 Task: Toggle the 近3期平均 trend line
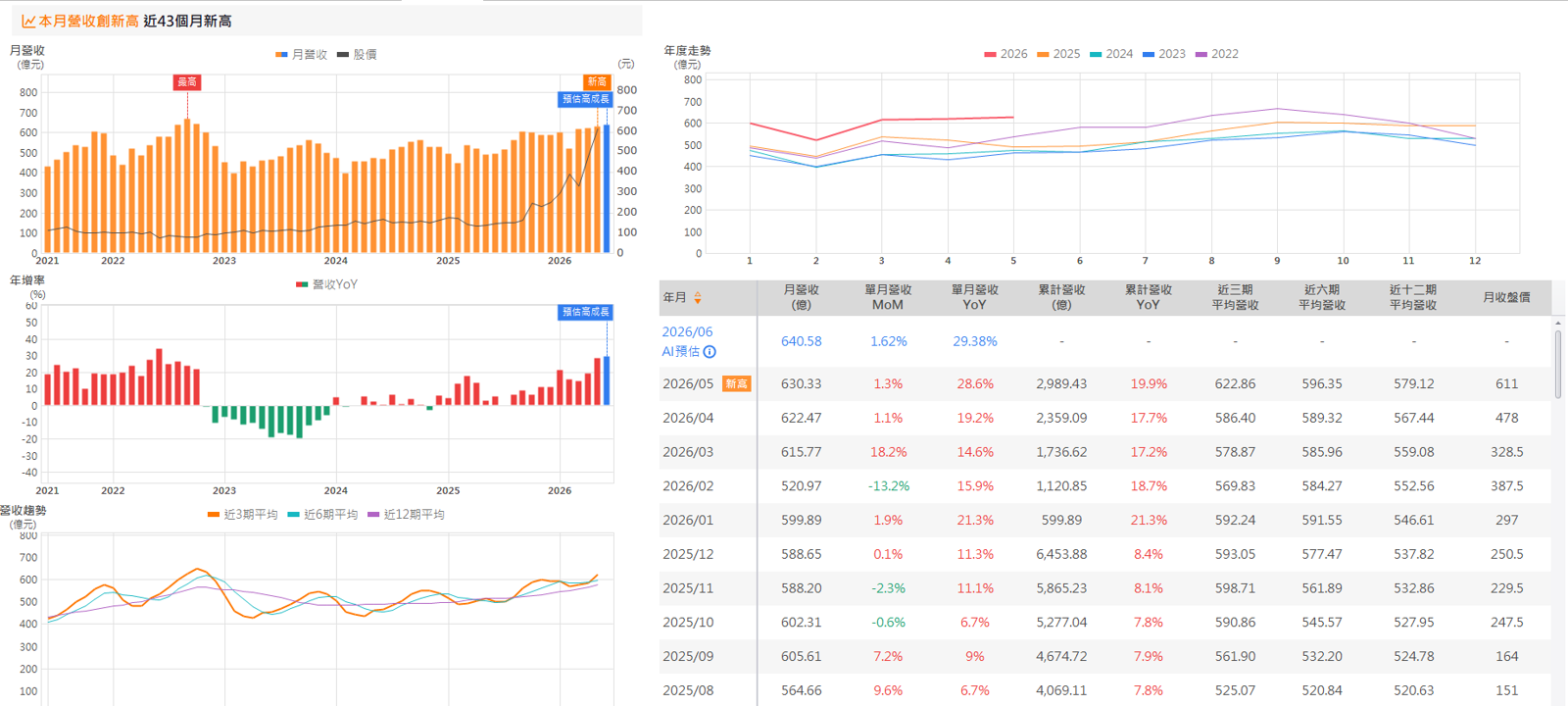point(242,515)
